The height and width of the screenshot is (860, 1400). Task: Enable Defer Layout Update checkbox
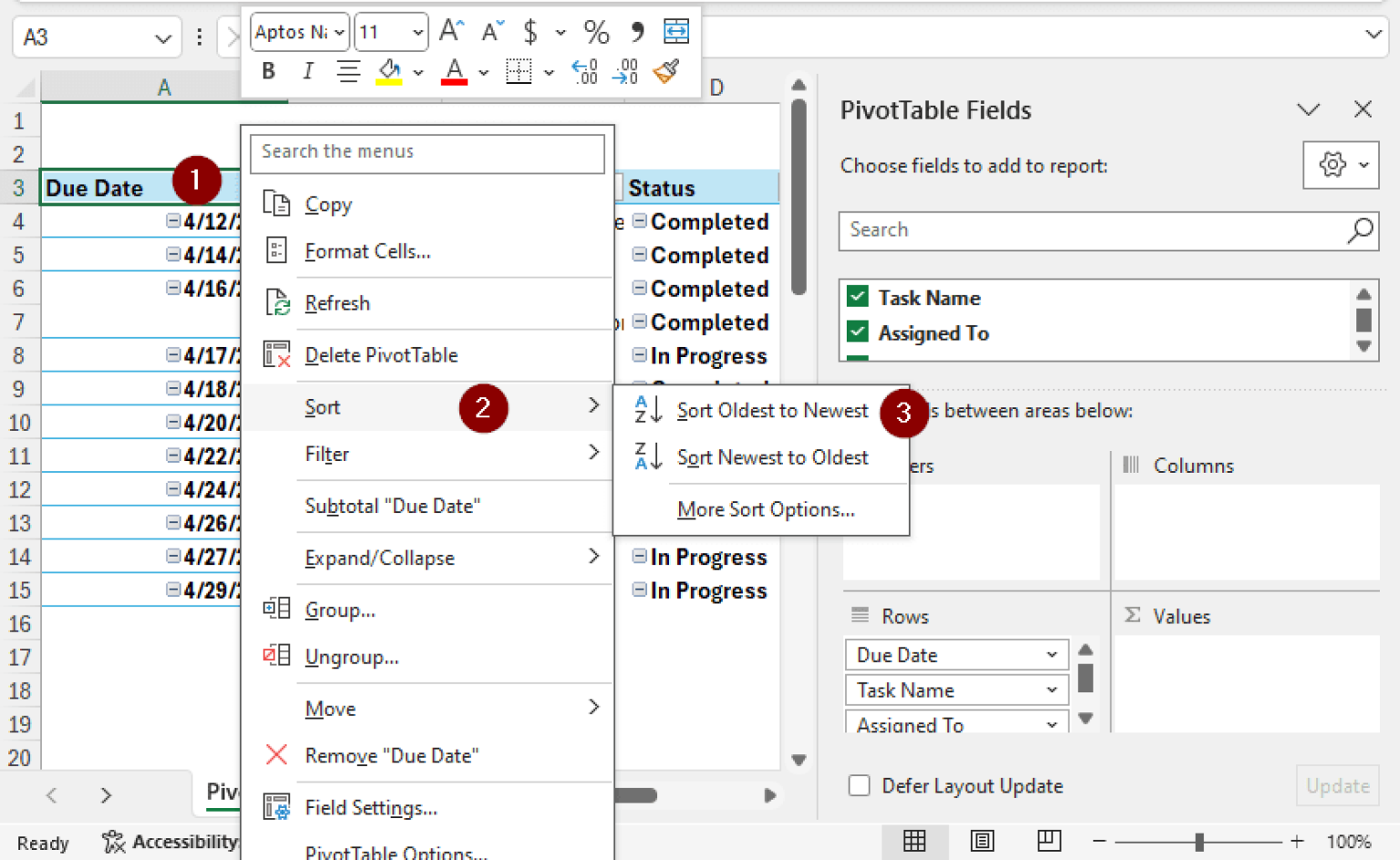click(860, 785)
